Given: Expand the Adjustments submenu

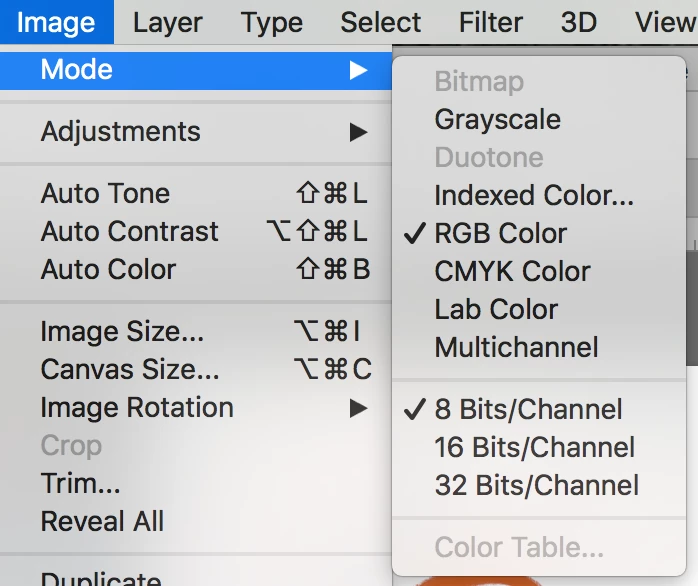Looking at the screenshot, I should 120,132.
